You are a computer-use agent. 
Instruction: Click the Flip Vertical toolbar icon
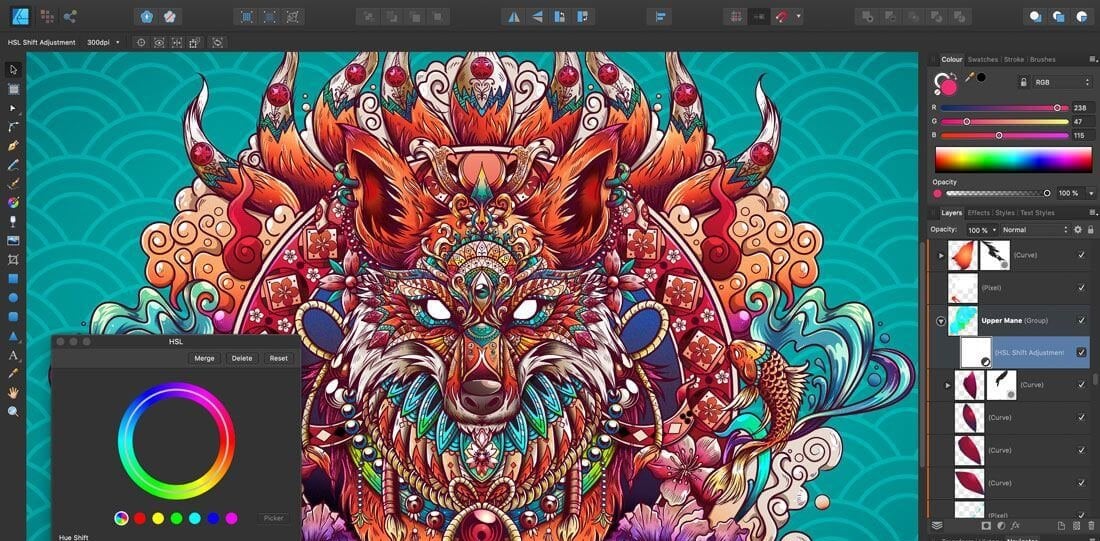[x=537, y=16]
